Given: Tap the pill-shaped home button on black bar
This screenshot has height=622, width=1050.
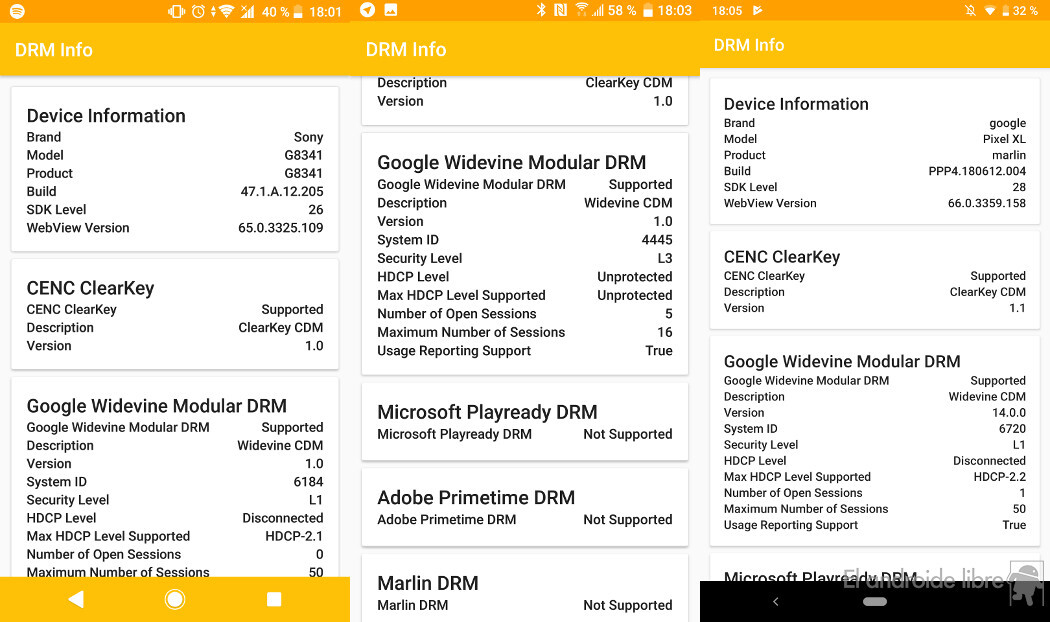Looking at the screenshot, I should coord(874,601).
